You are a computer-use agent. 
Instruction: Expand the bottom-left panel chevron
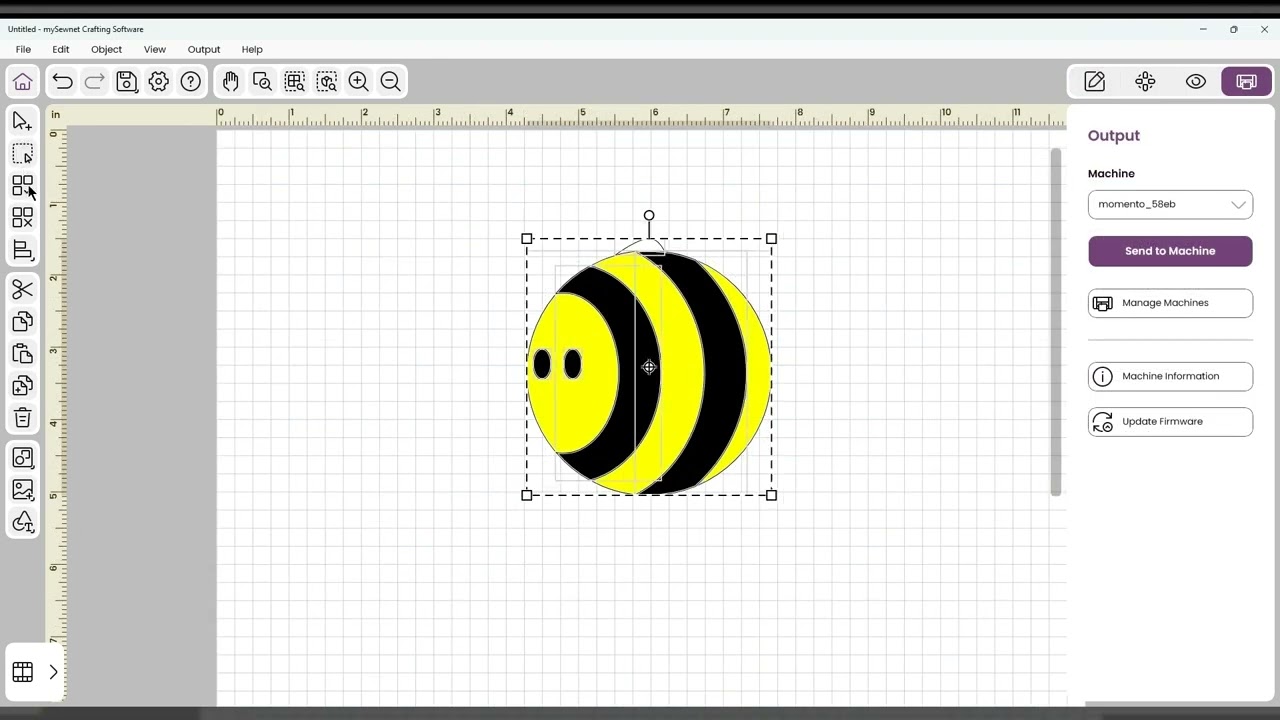[53, 672]
